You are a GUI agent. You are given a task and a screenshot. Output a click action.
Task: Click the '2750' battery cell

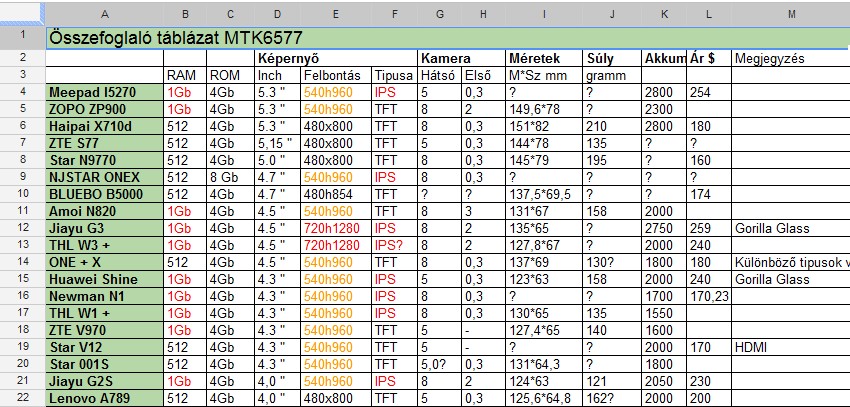click(665, 228)
